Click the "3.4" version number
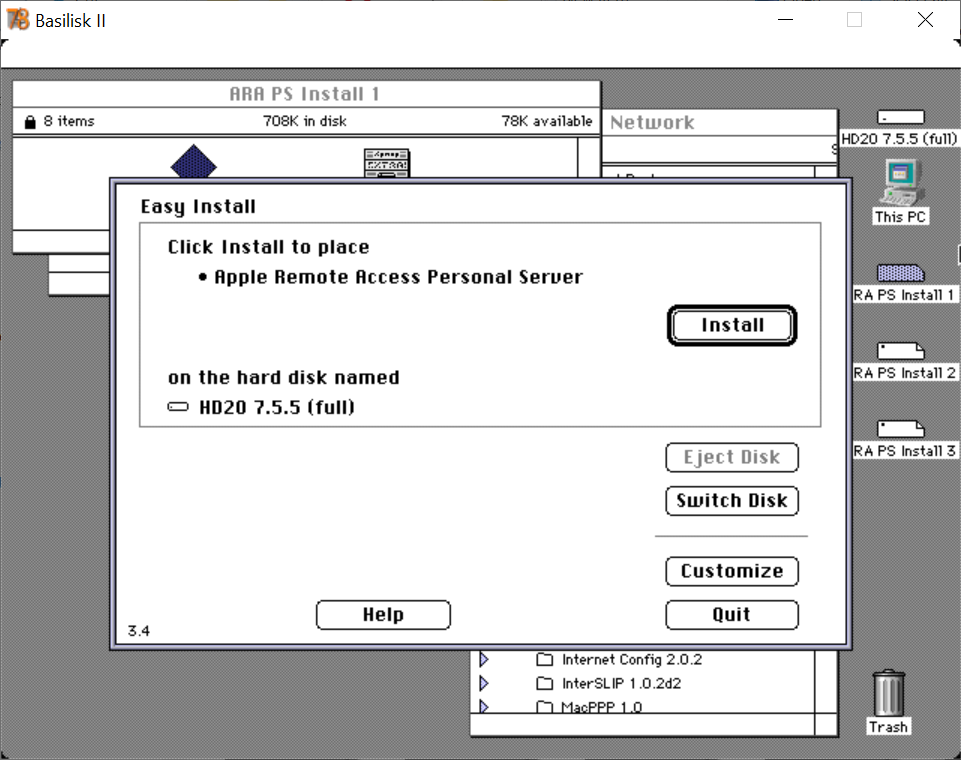The image size is (961, 760). pos(139,631)
